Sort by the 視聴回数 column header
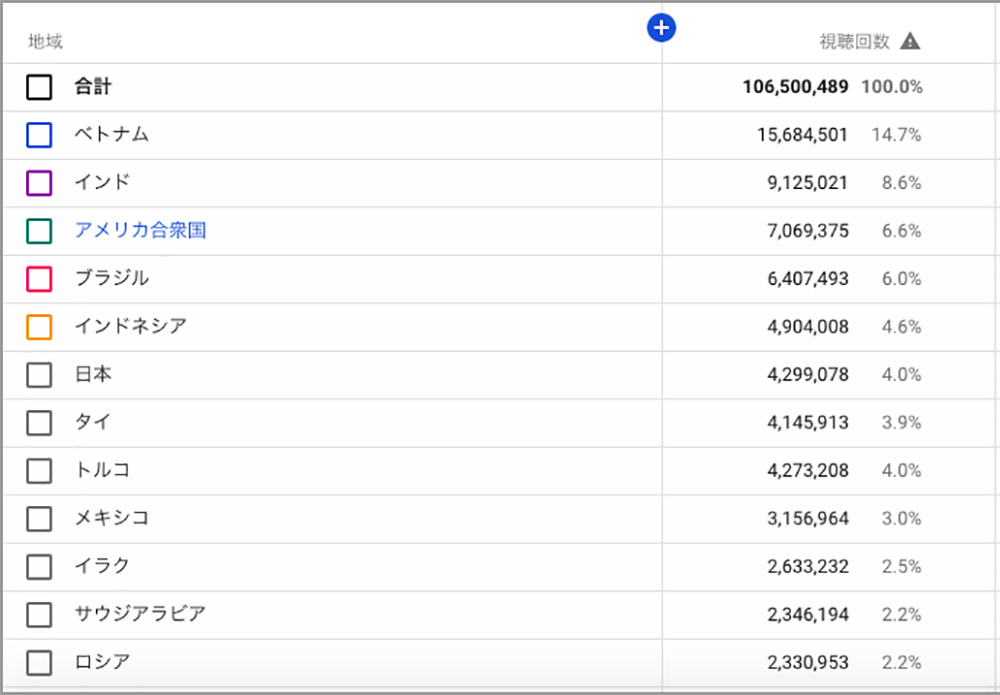This screenshot has height=695, width=1000. tap(853, 42)
